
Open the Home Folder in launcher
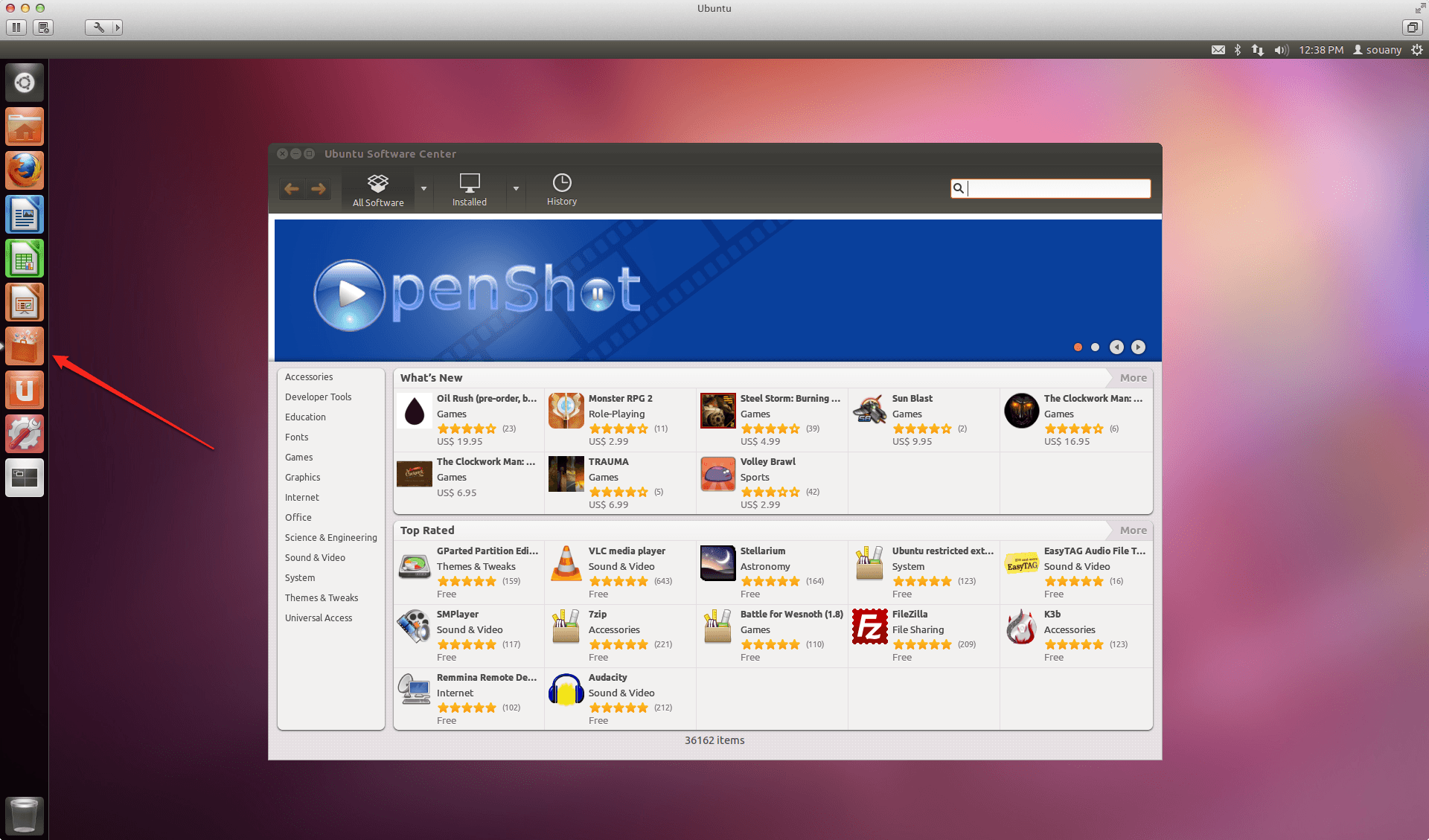coord(25,126)
